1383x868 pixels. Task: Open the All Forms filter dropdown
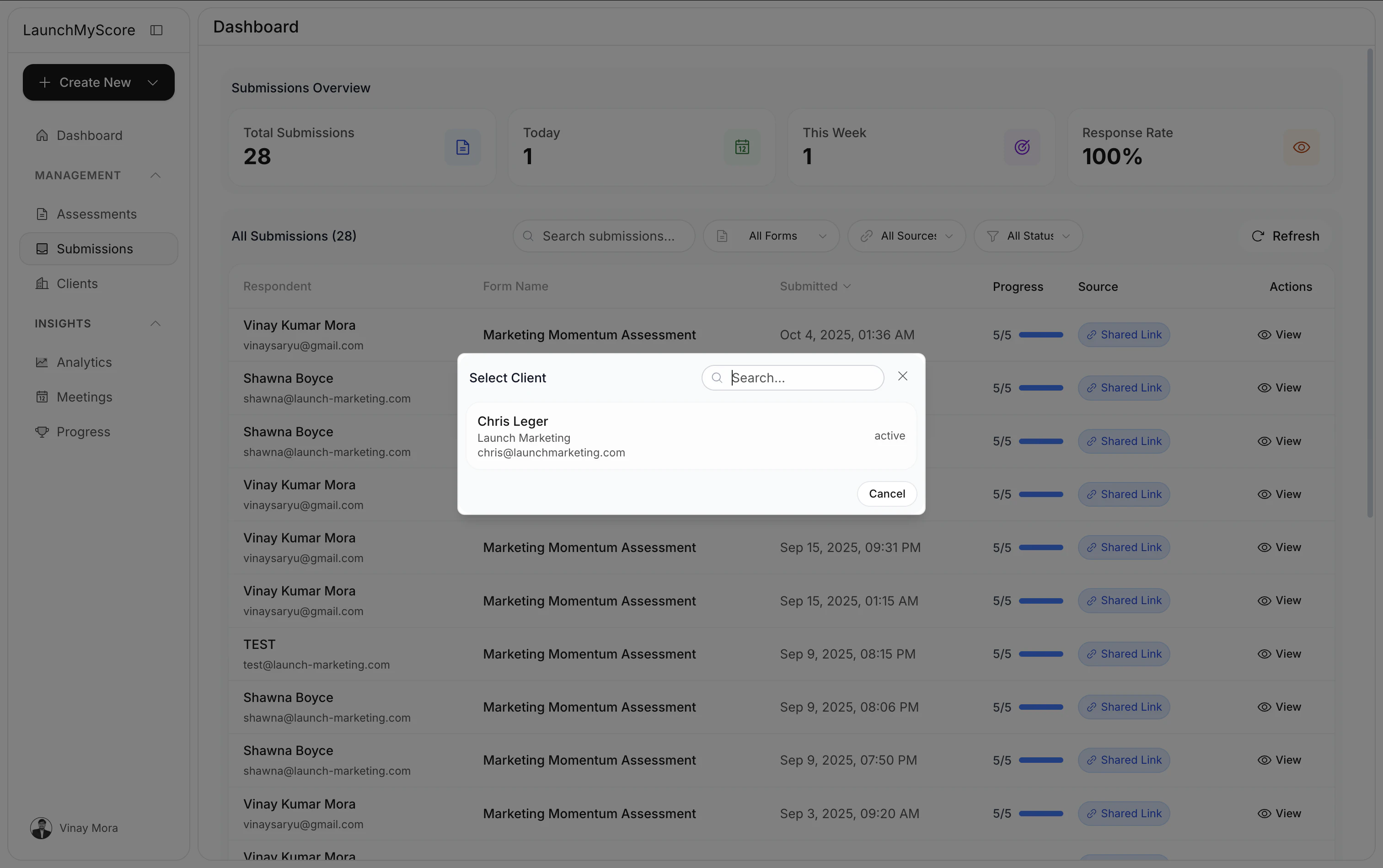pos(771,236)
